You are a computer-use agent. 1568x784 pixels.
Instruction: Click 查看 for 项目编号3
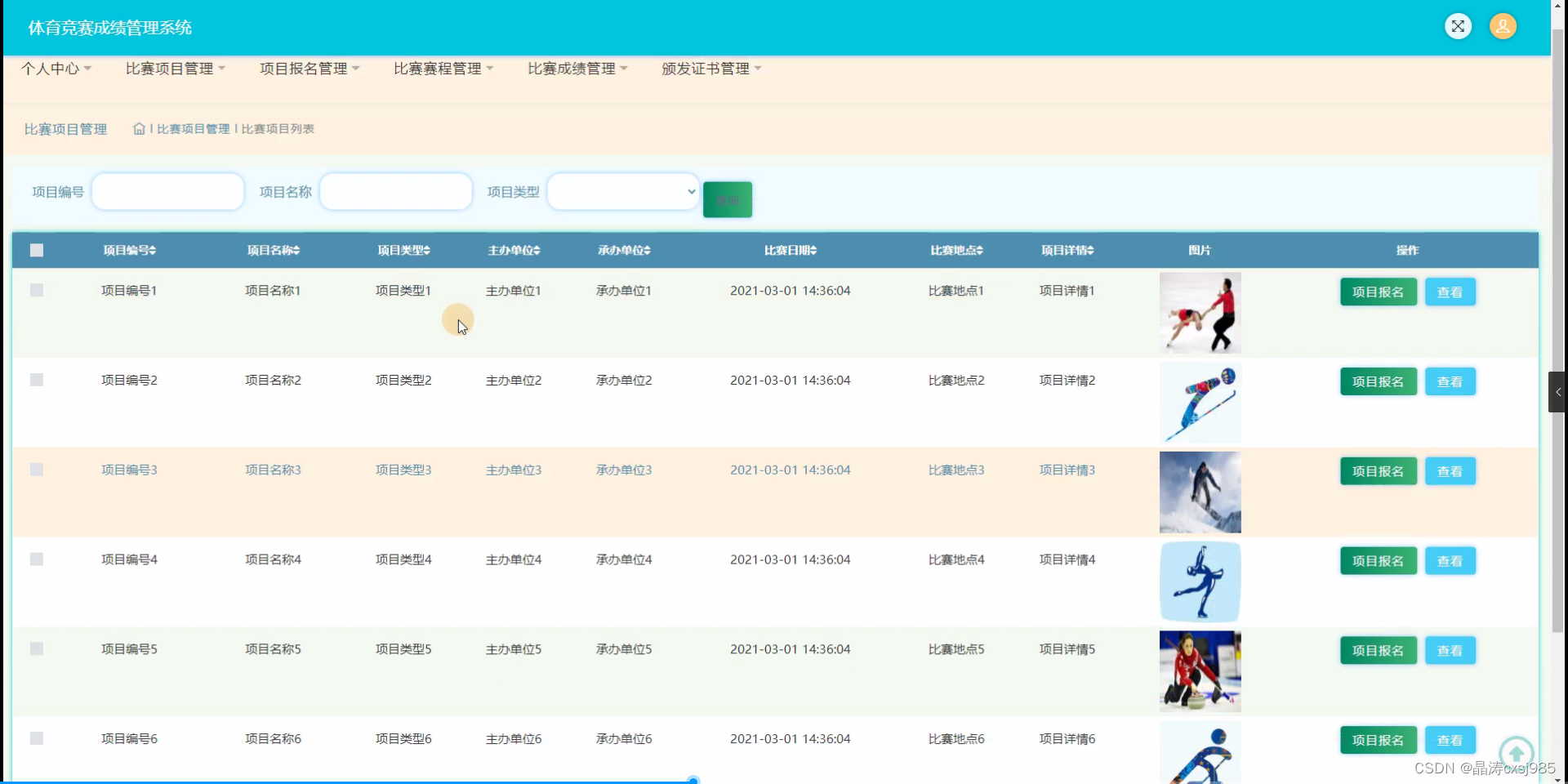click(x=1450, y=472)
